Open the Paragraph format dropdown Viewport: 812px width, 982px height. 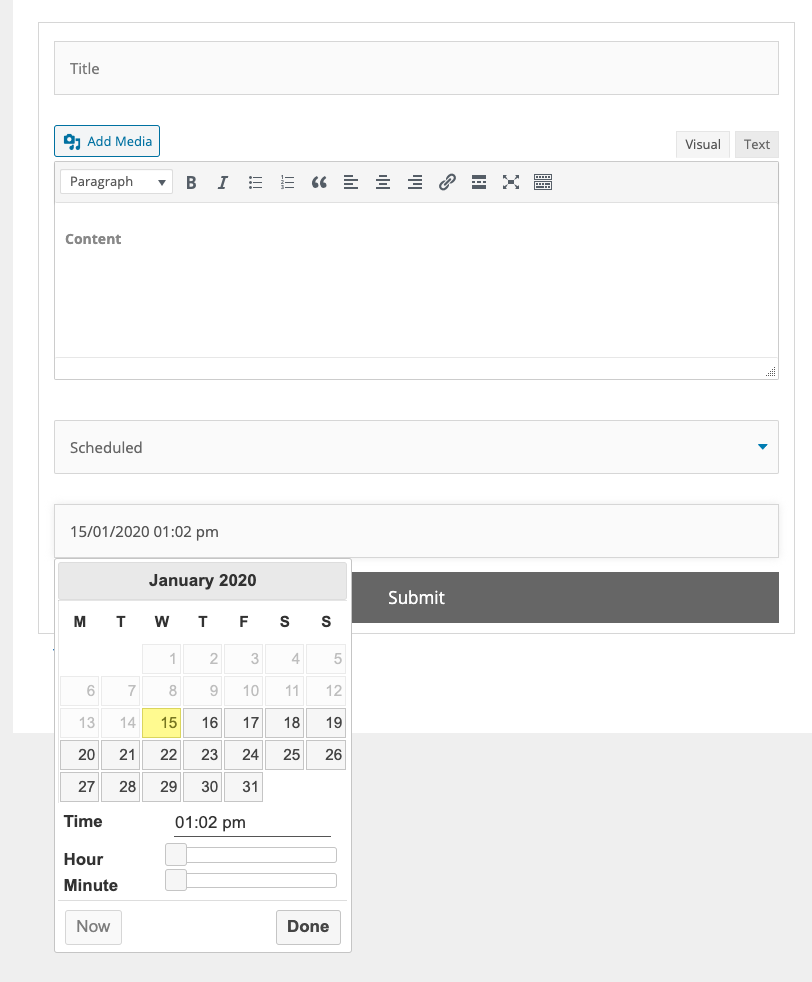click(116, 181)
